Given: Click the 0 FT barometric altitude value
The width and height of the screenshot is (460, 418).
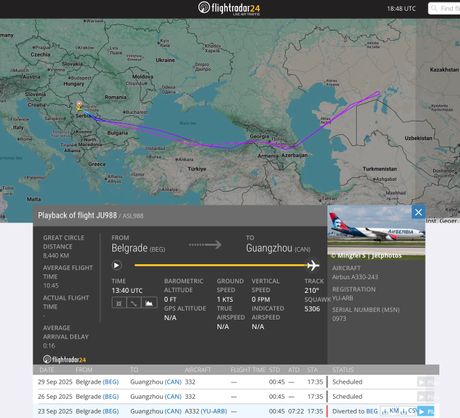Looking at the screenshot, I should [x=170, y=300].
